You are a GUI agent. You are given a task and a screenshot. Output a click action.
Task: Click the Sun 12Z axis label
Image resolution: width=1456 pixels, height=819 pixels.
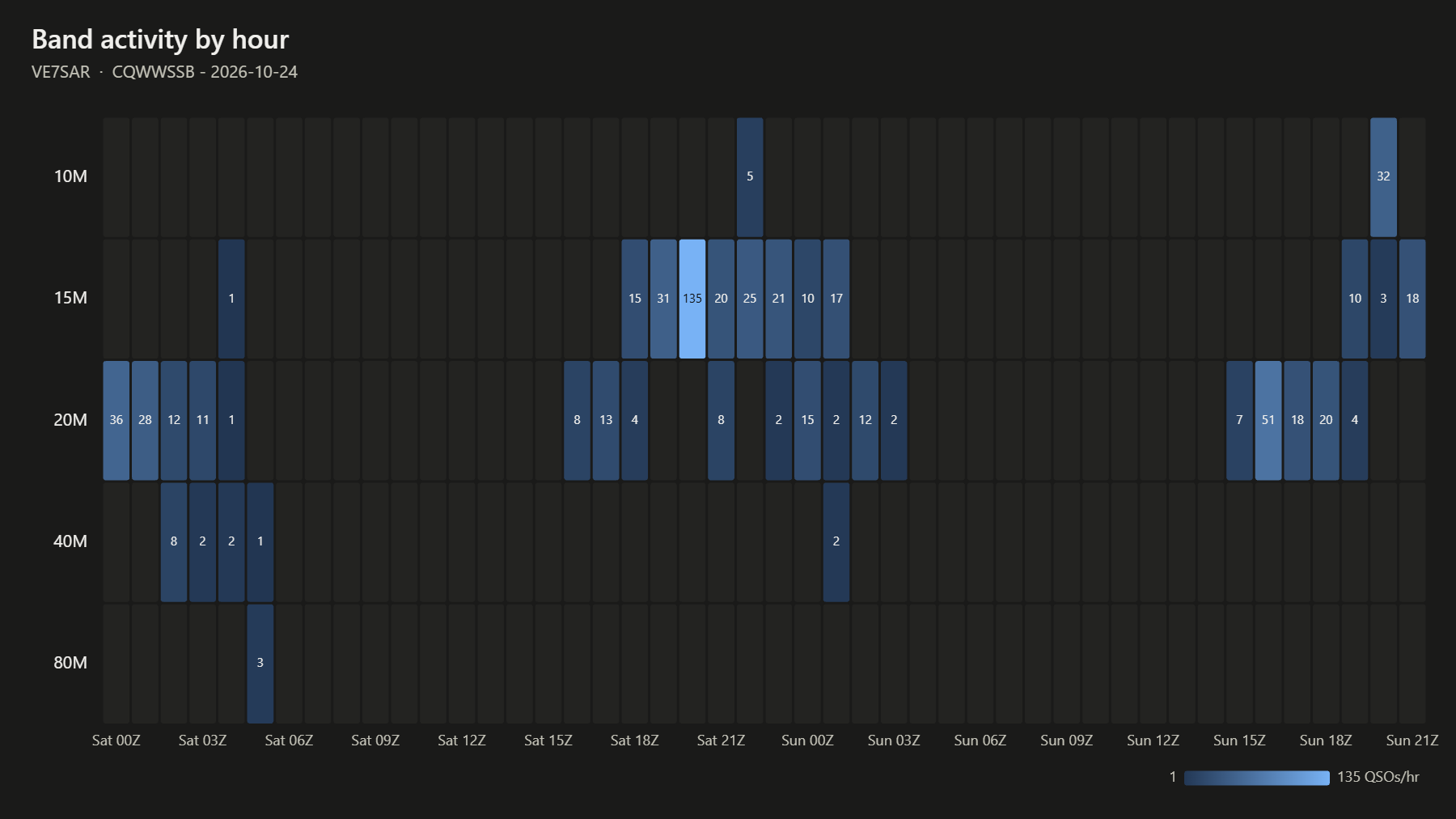point(1153,740)
